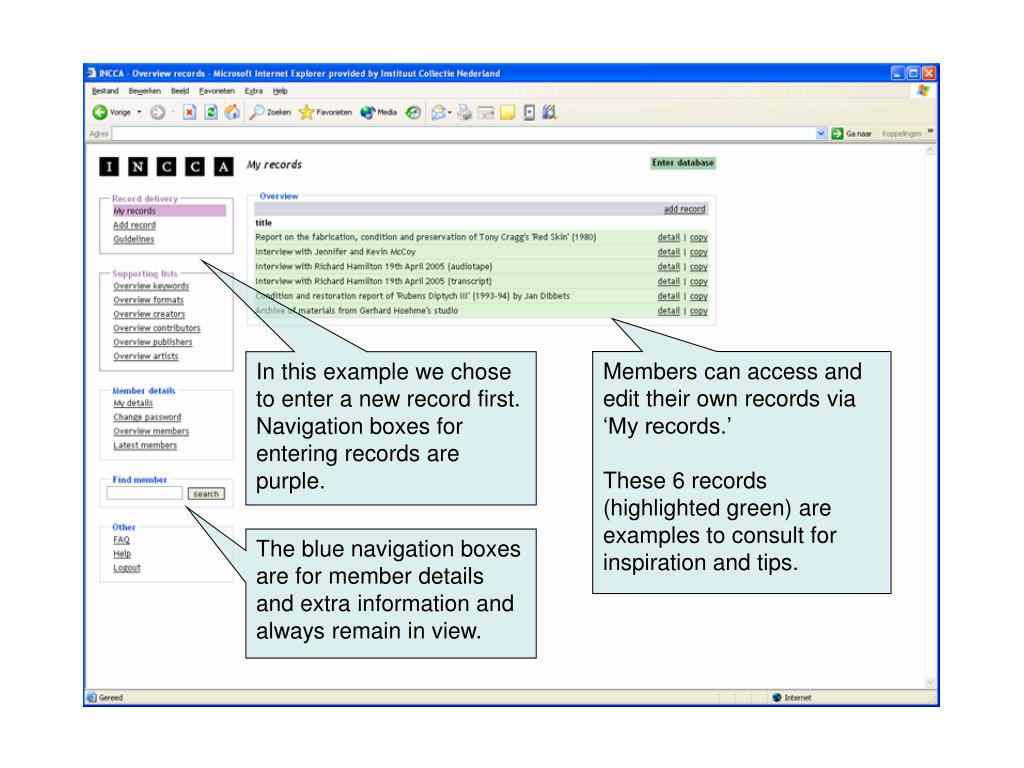Open Overview members link
Image resolution: width=1024 pixels, height=768 pixels.
tap(151, 431)
